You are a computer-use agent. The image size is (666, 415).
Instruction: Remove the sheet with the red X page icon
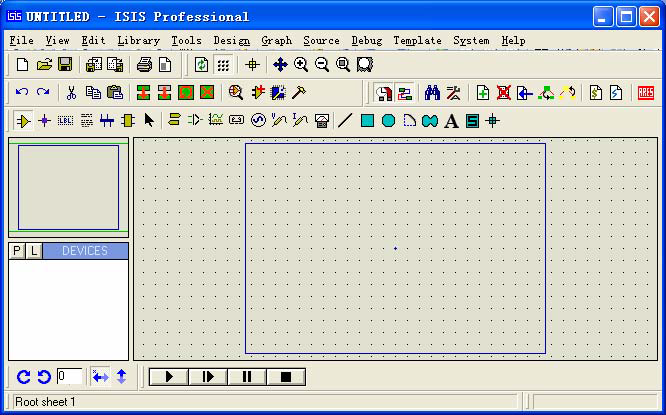click(504, 93)
